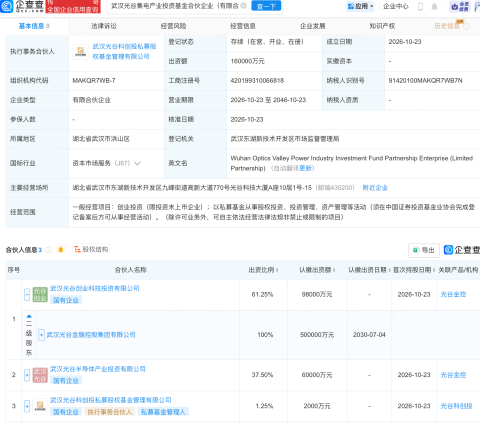Open 企业中心 link in header
Viewport: 480px width, 426px height.
pos(396,6)
